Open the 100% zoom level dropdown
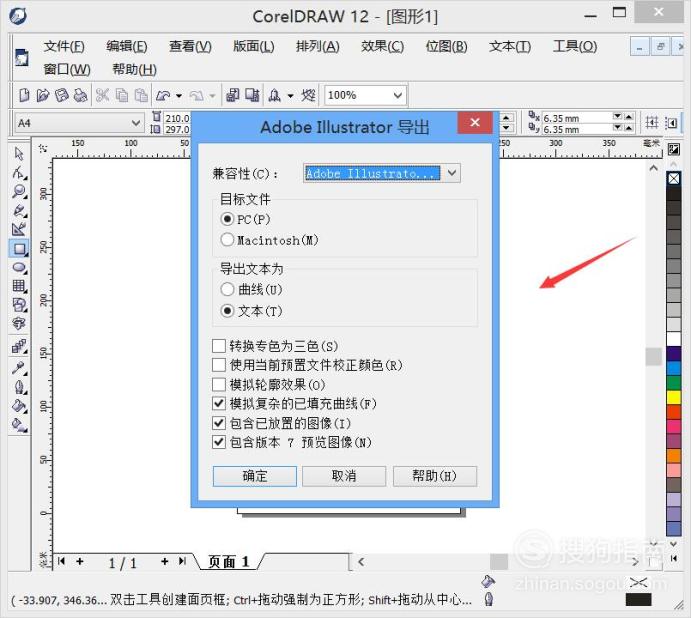Viewport: 691px width, 618px height. [x=398, y=95]
